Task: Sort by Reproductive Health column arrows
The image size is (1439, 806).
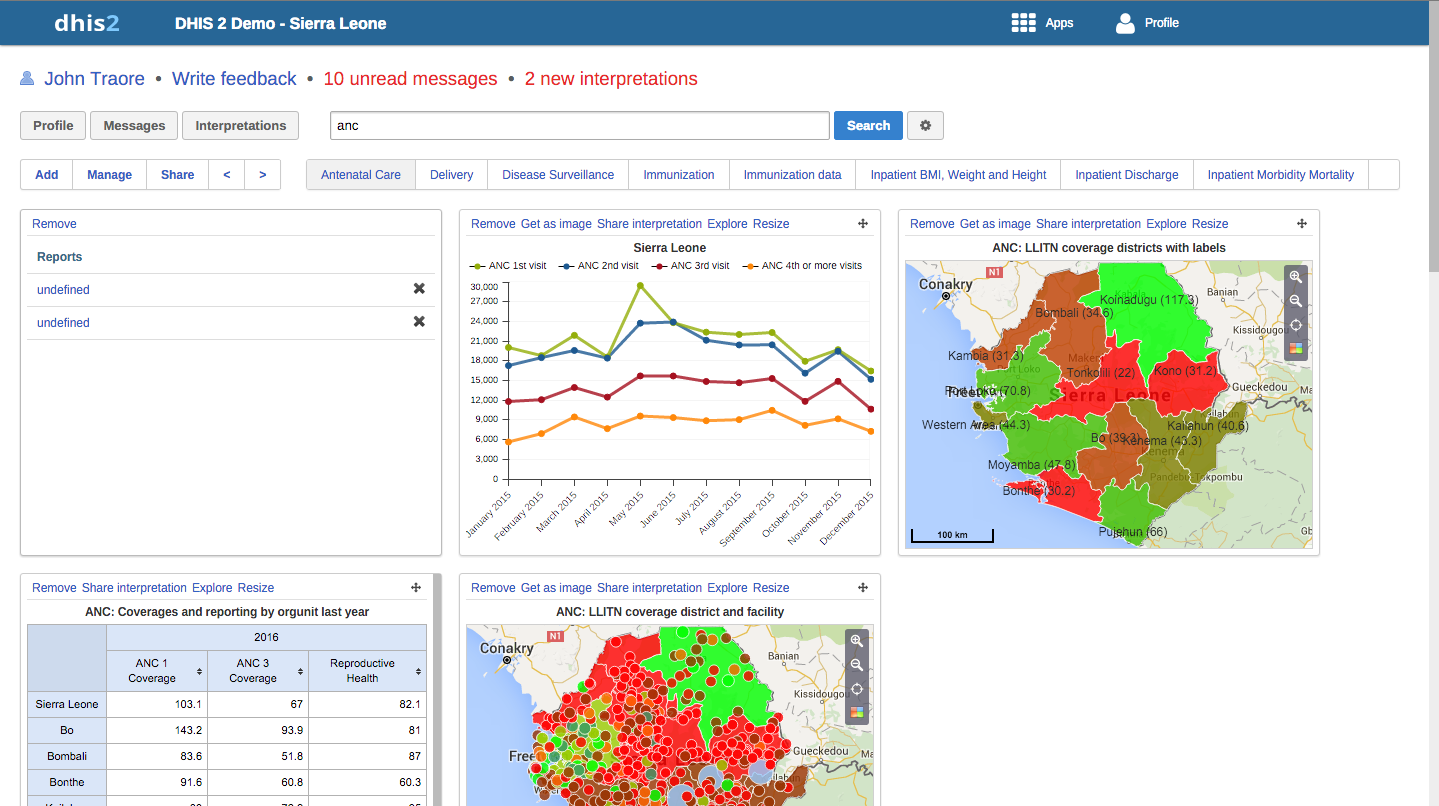Action: tap(418, 671)
